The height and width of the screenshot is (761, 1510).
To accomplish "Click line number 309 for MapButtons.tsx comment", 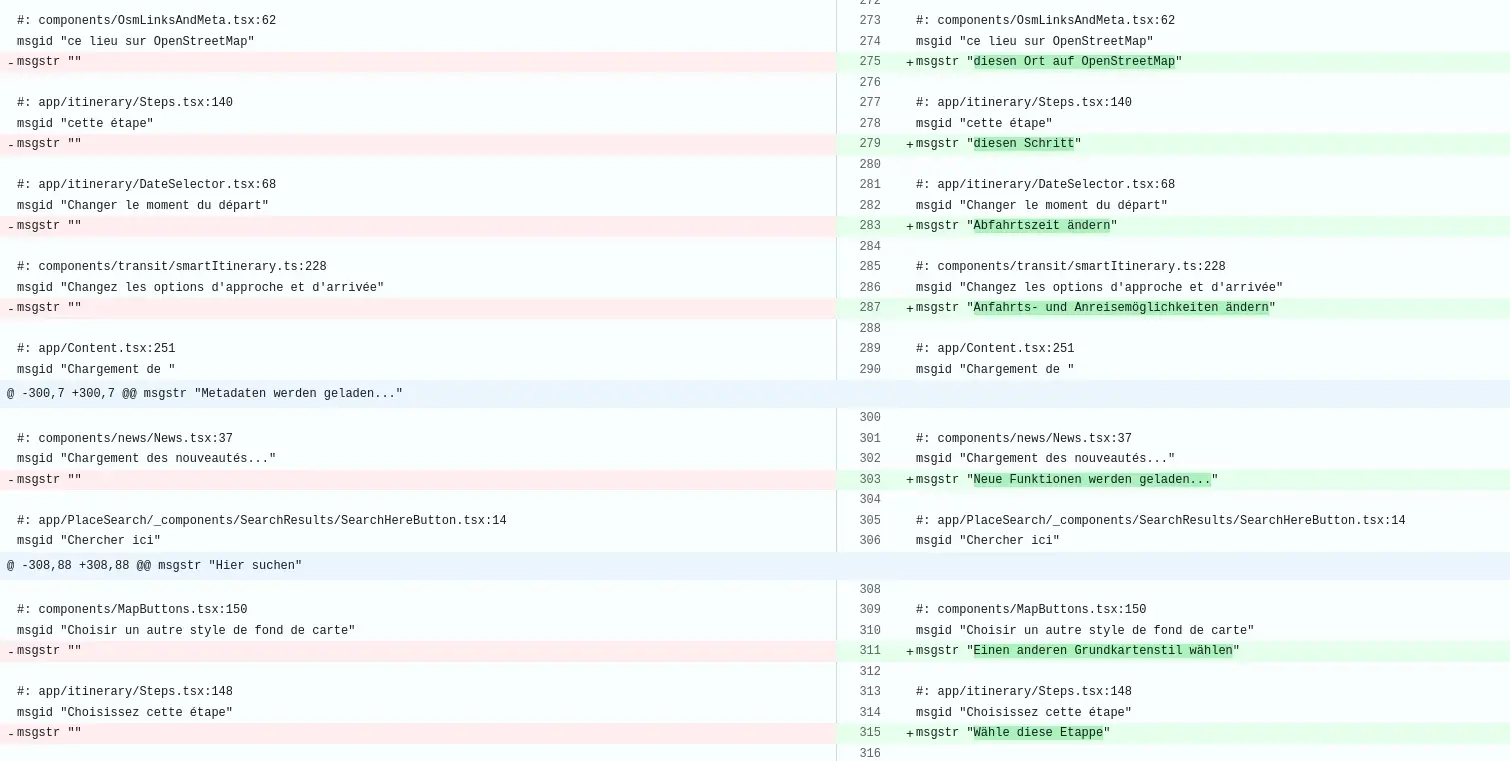I will [869, 610].
